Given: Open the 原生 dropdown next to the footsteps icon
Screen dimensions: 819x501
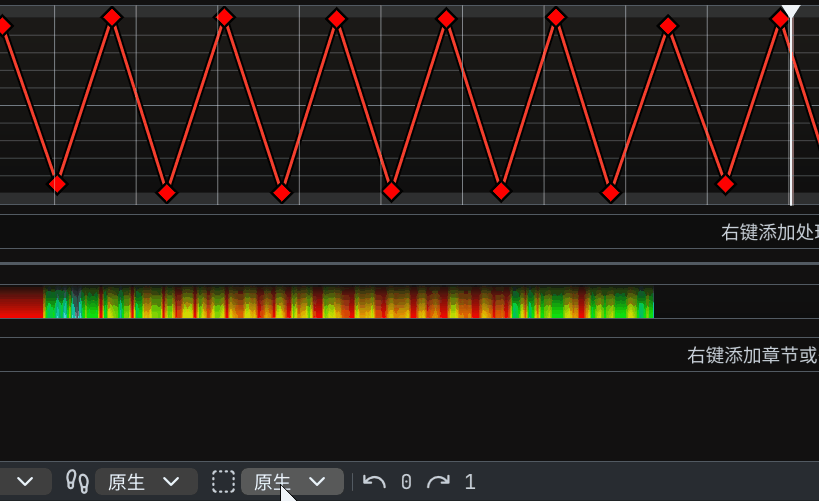Looking at the screenshot, I should pos(146,481).
